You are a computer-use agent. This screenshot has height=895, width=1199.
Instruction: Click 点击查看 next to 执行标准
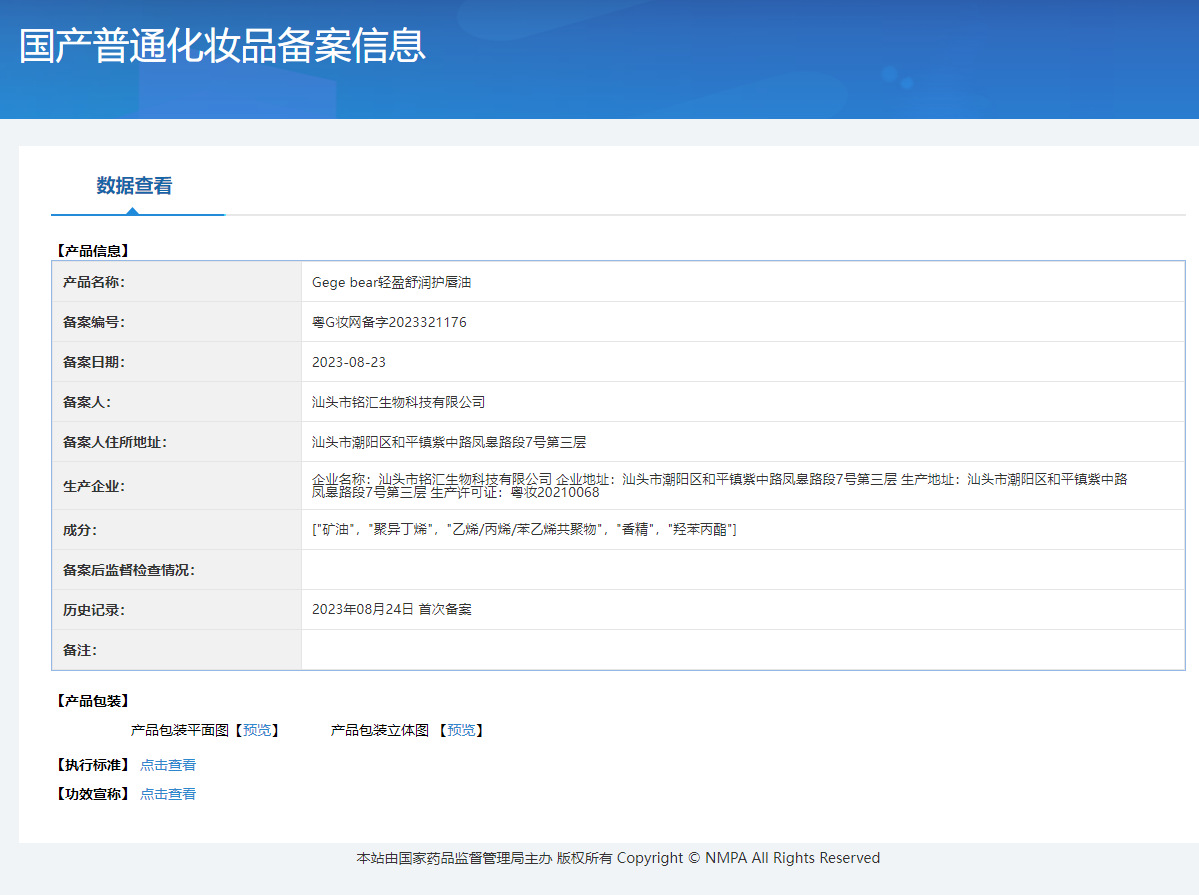pos(167,765)
